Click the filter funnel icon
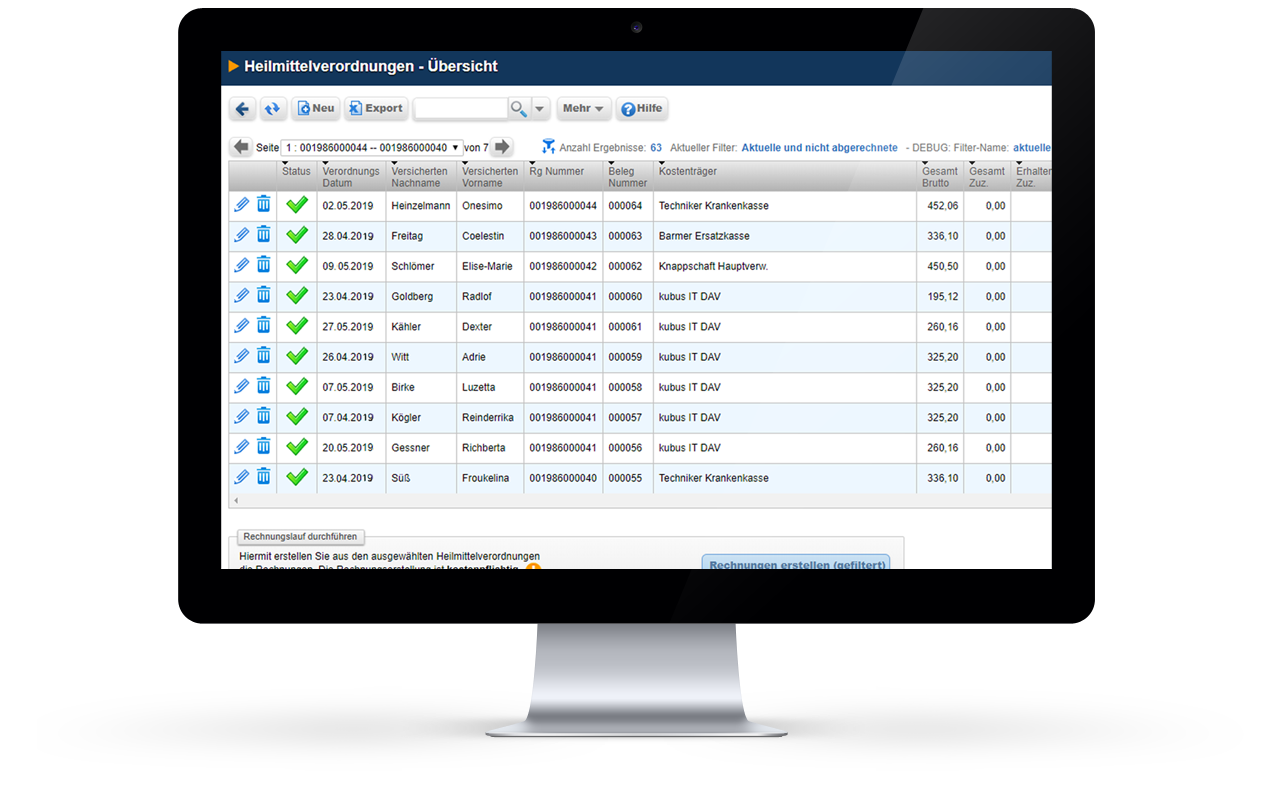This screenshot has width=1280, height=800. pyautogui.click(x=548, y=147)
